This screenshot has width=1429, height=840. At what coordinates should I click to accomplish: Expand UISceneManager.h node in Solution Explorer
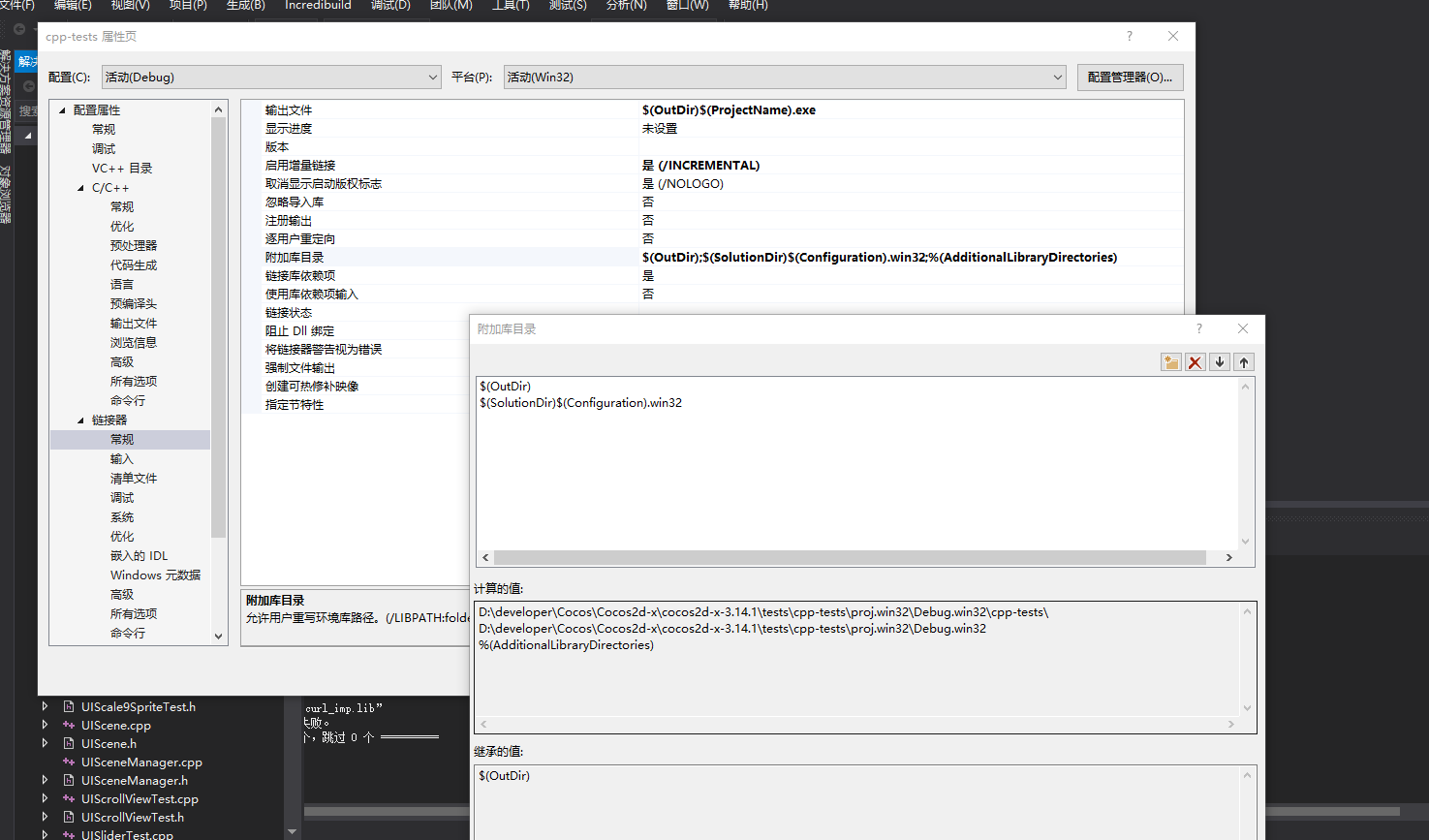pyautogui.click(x=45, y=781)
